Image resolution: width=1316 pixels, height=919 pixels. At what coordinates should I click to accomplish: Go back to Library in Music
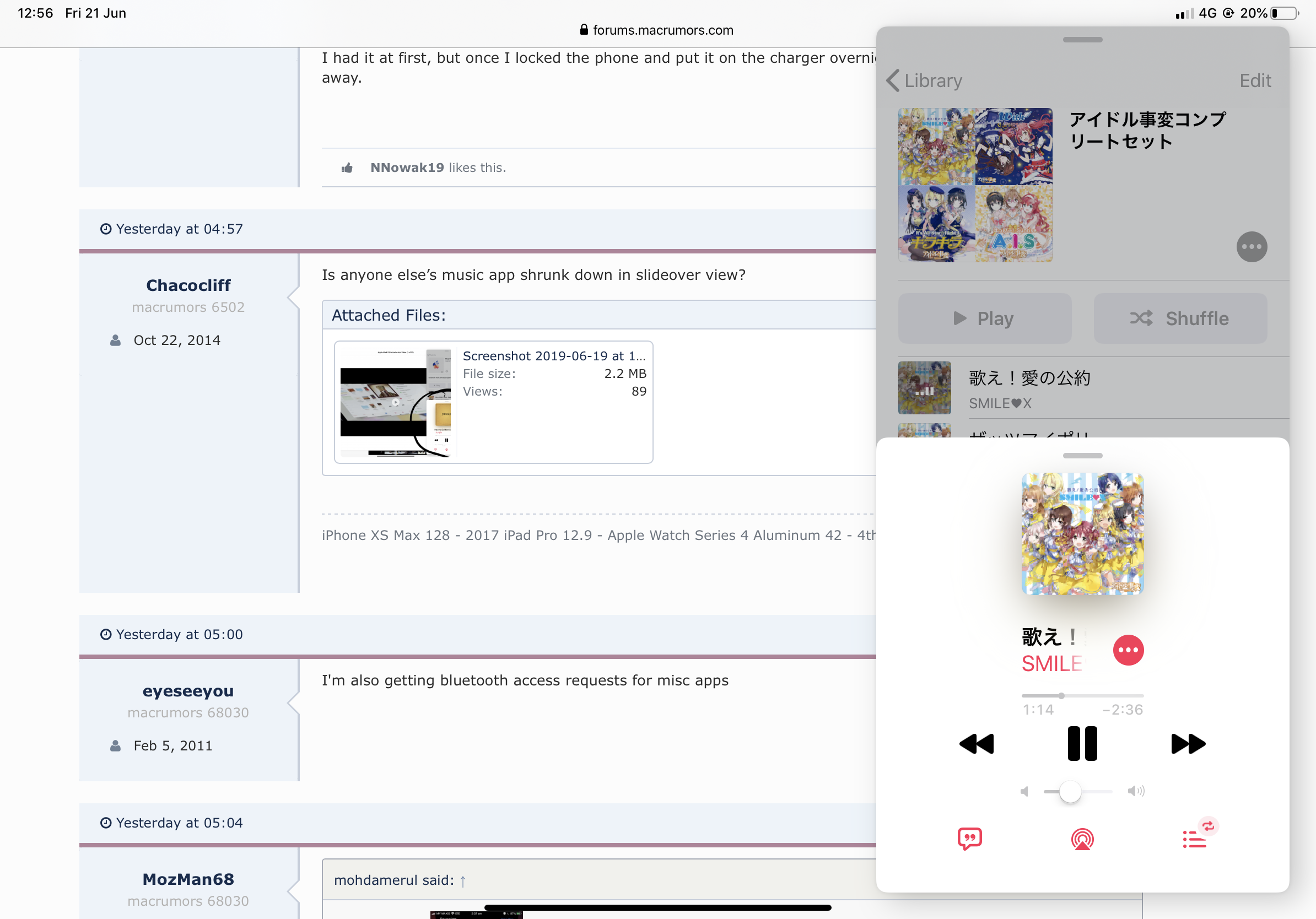[924, 81]
